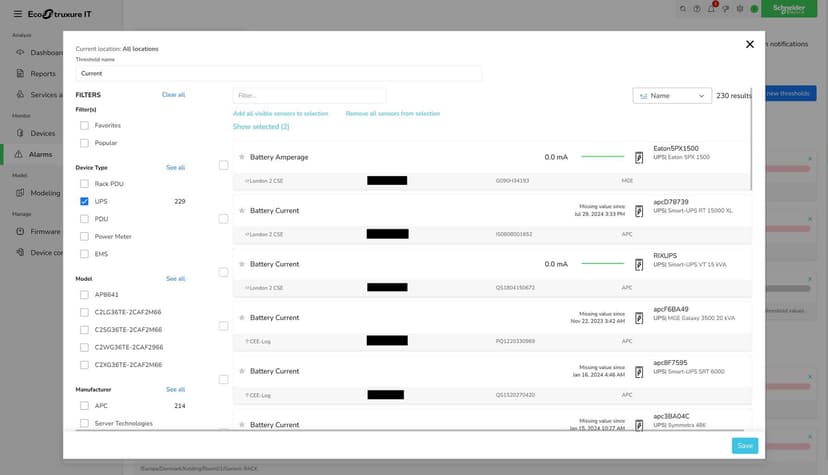Image resolution: width=828 pixels, height=475 pixels.
Task: Click the Devices sidebar icon
Action: pyautogui.click(x=20, y=133)
